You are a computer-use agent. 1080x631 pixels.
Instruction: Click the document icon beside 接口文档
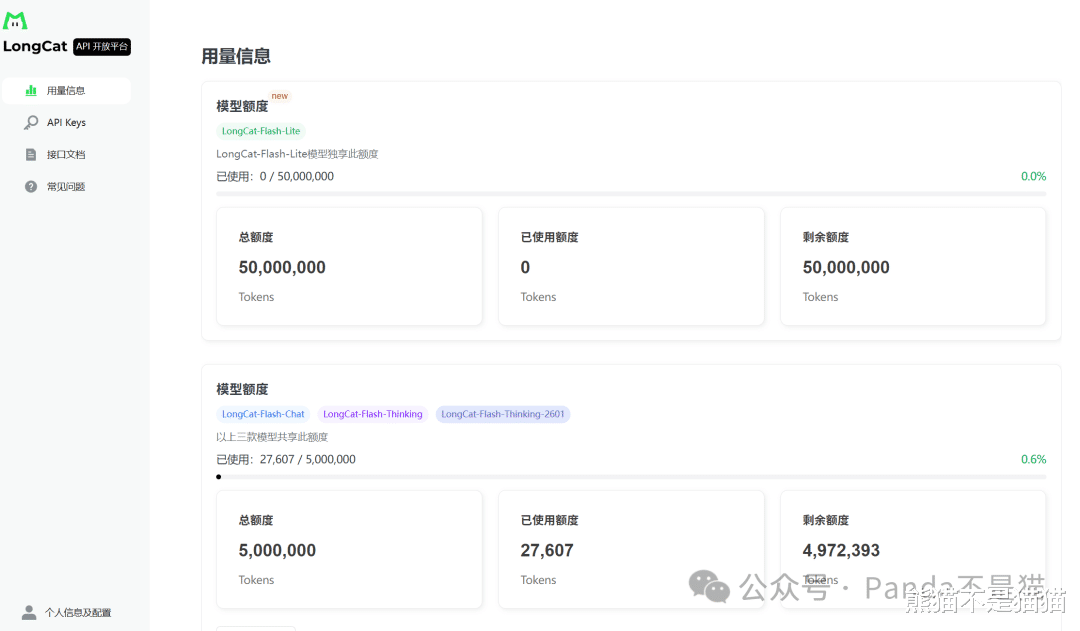pyautogui.click(x=31, y=154)
